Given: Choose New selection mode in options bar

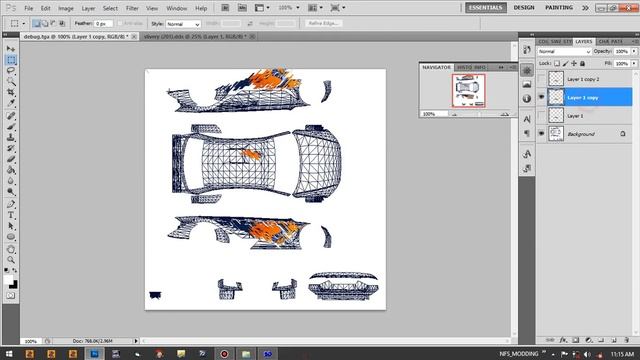Looking at the screenshot, I should (x=36, y=24).
